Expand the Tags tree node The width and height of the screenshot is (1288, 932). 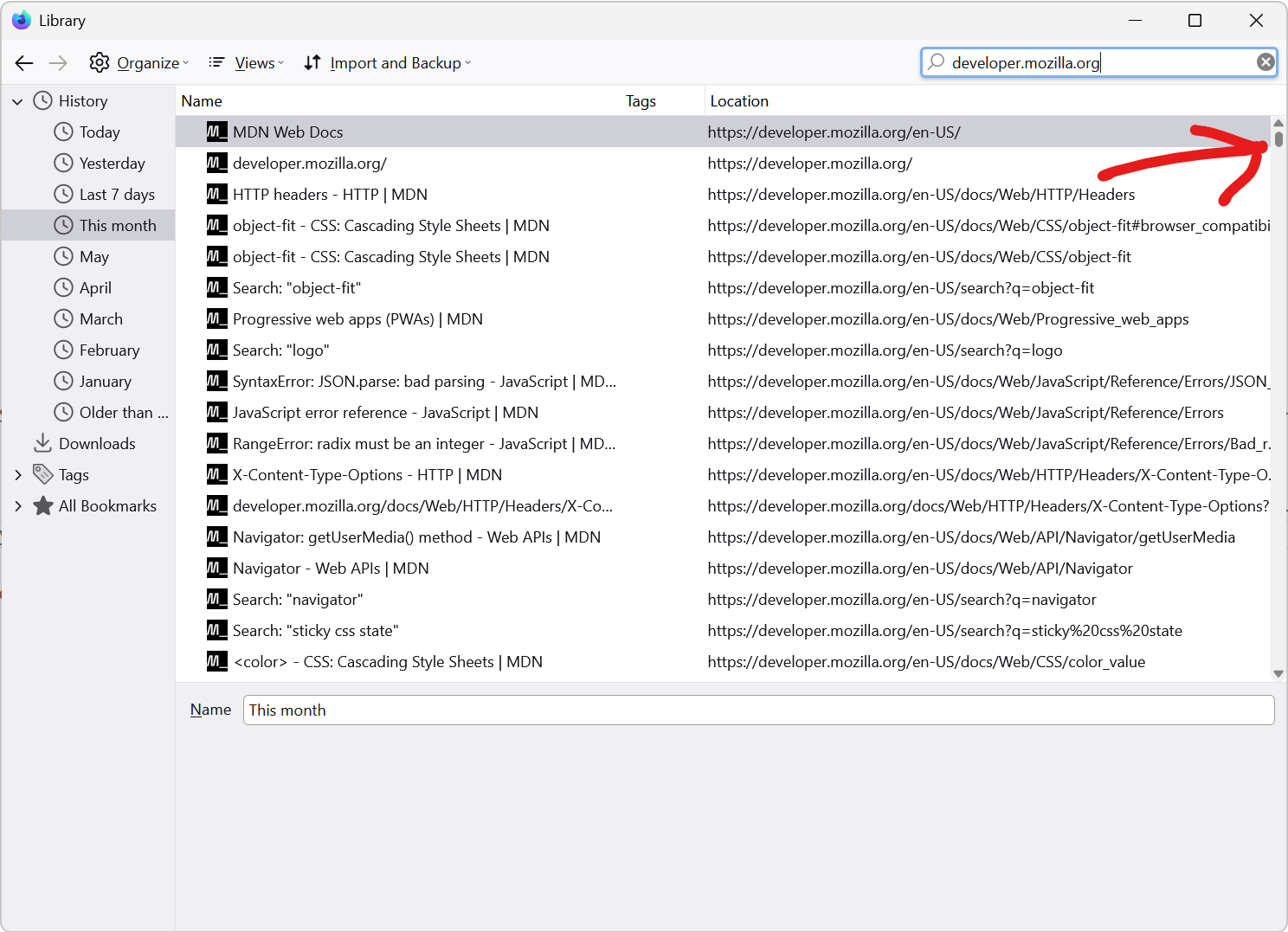pyautogui.click(x=17, y=475)
